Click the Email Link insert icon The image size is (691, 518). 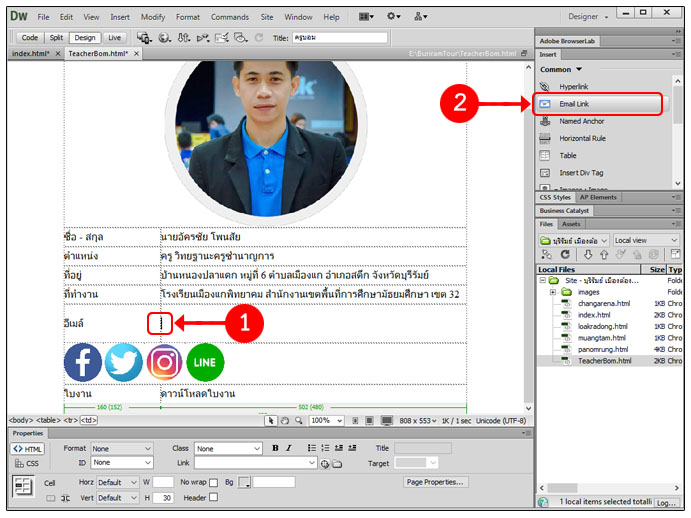pos(545,104)
